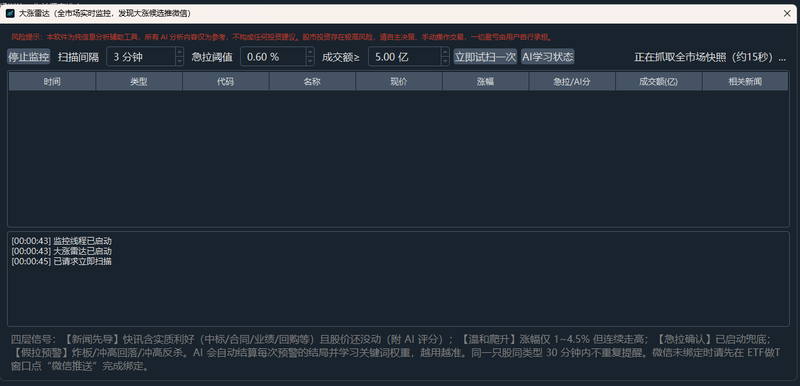Screen dimensions: 800x386
Task: Raise 急拉阈值 using up arrow
Action: point(310,52)
